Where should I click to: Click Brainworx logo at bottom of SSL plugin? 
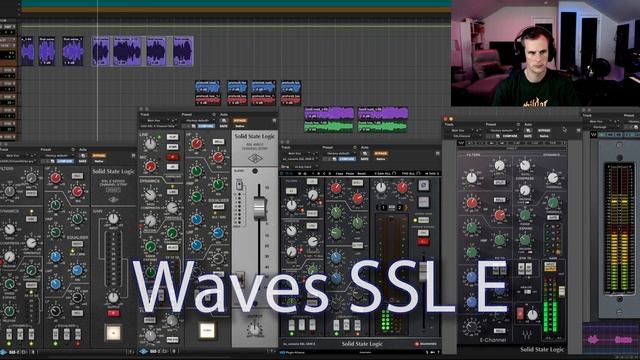coord(426,344)
